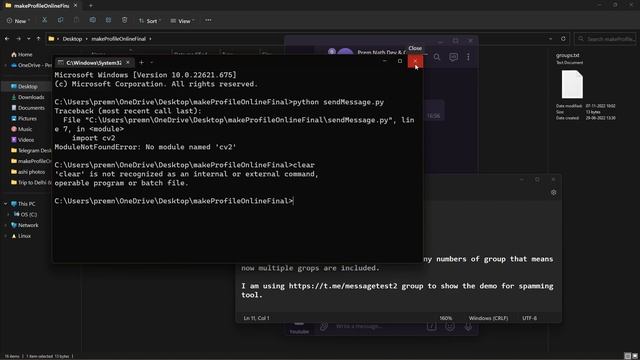
Task: Open the Telegram chat three-dot menu
Action: coord(468,57)
